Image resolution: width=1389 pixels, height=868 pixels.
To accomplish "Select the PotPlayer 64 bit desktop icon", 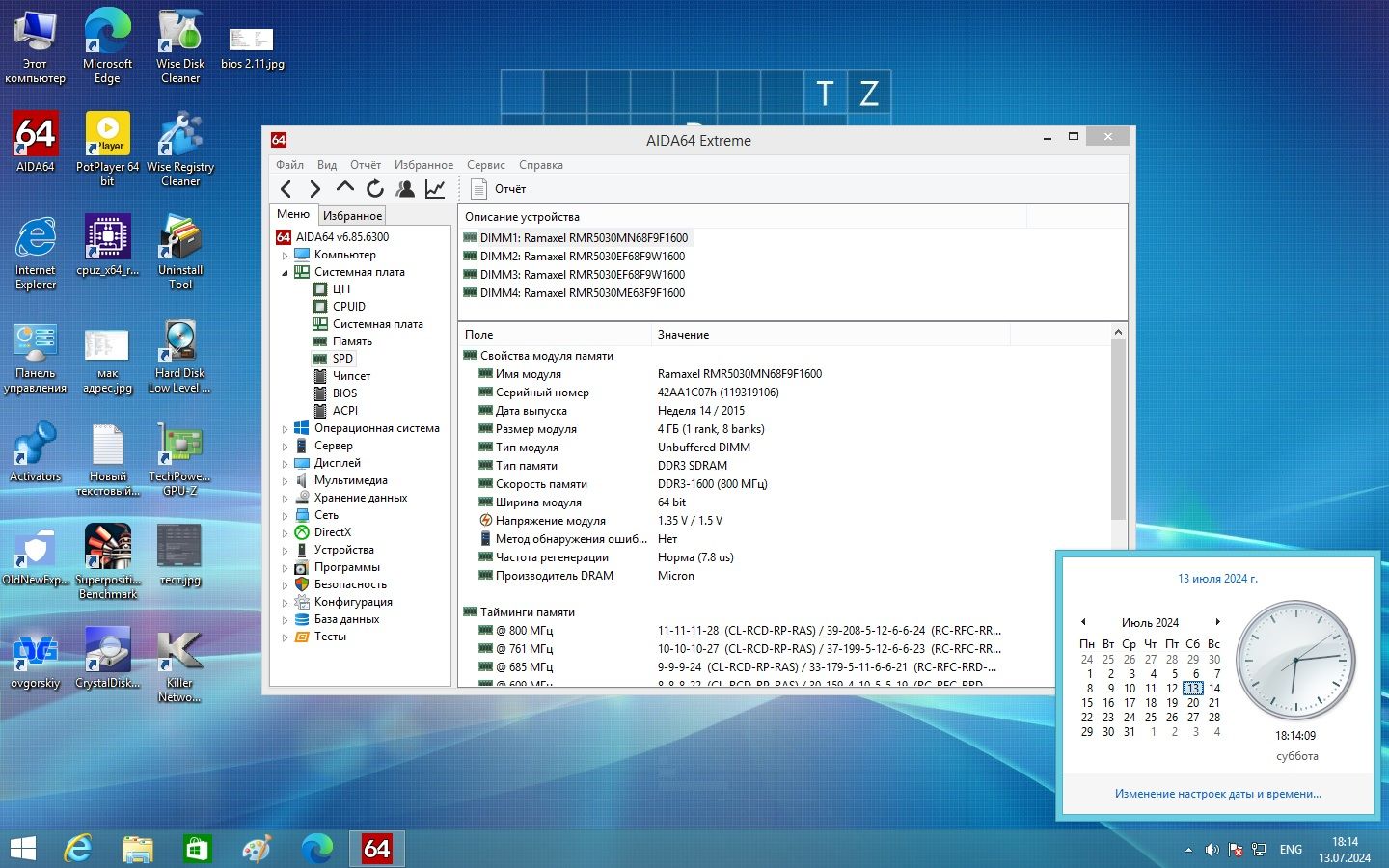I will coord(107,149).
